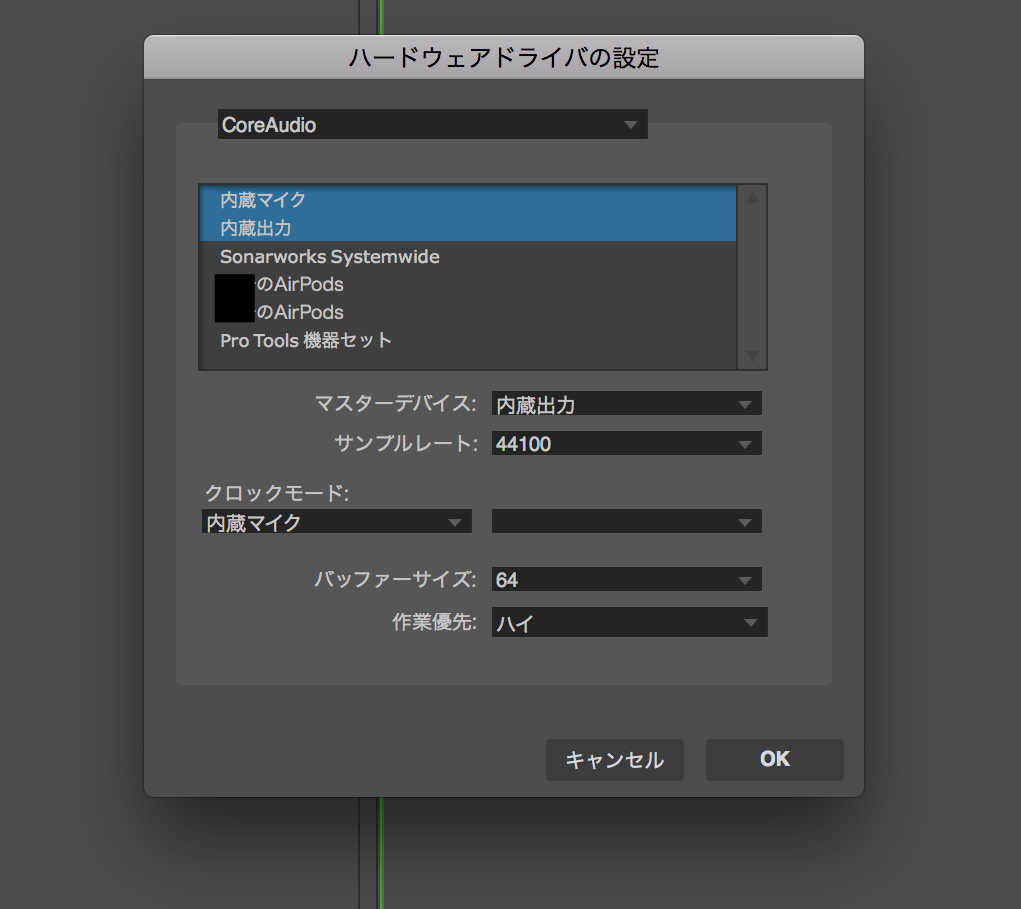Click the device list scroll down arrow
The image size is (1021, 909).
click(752, 356)
